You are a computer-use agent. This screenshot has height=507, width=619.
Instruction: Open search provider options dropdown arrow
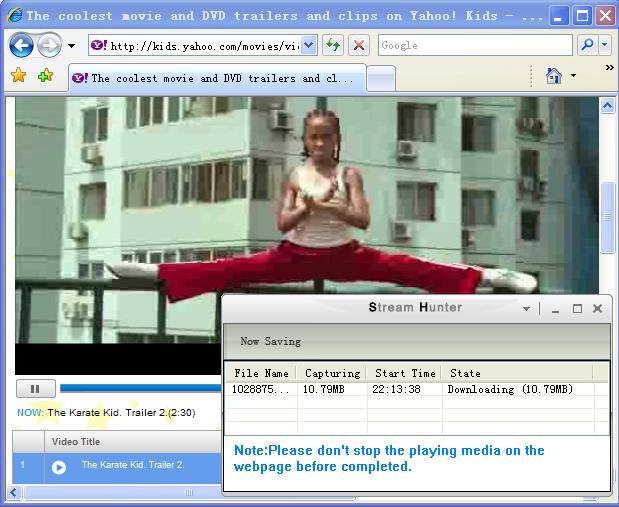coord(605,45)
